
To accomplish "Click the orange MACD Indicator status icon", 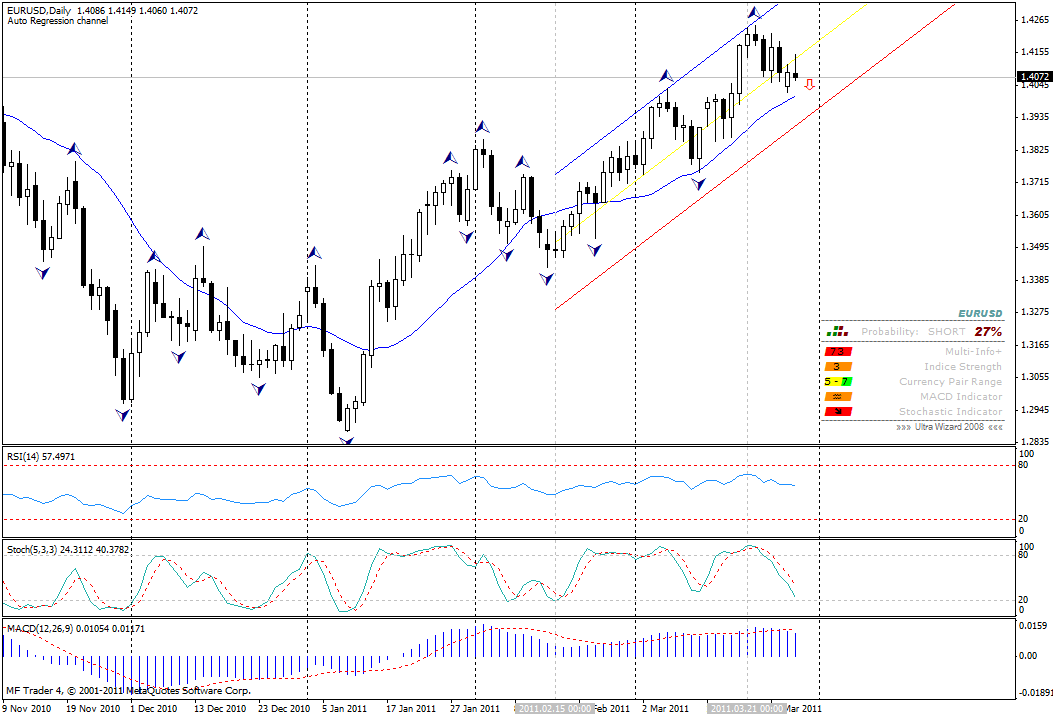I will [837, 396].
